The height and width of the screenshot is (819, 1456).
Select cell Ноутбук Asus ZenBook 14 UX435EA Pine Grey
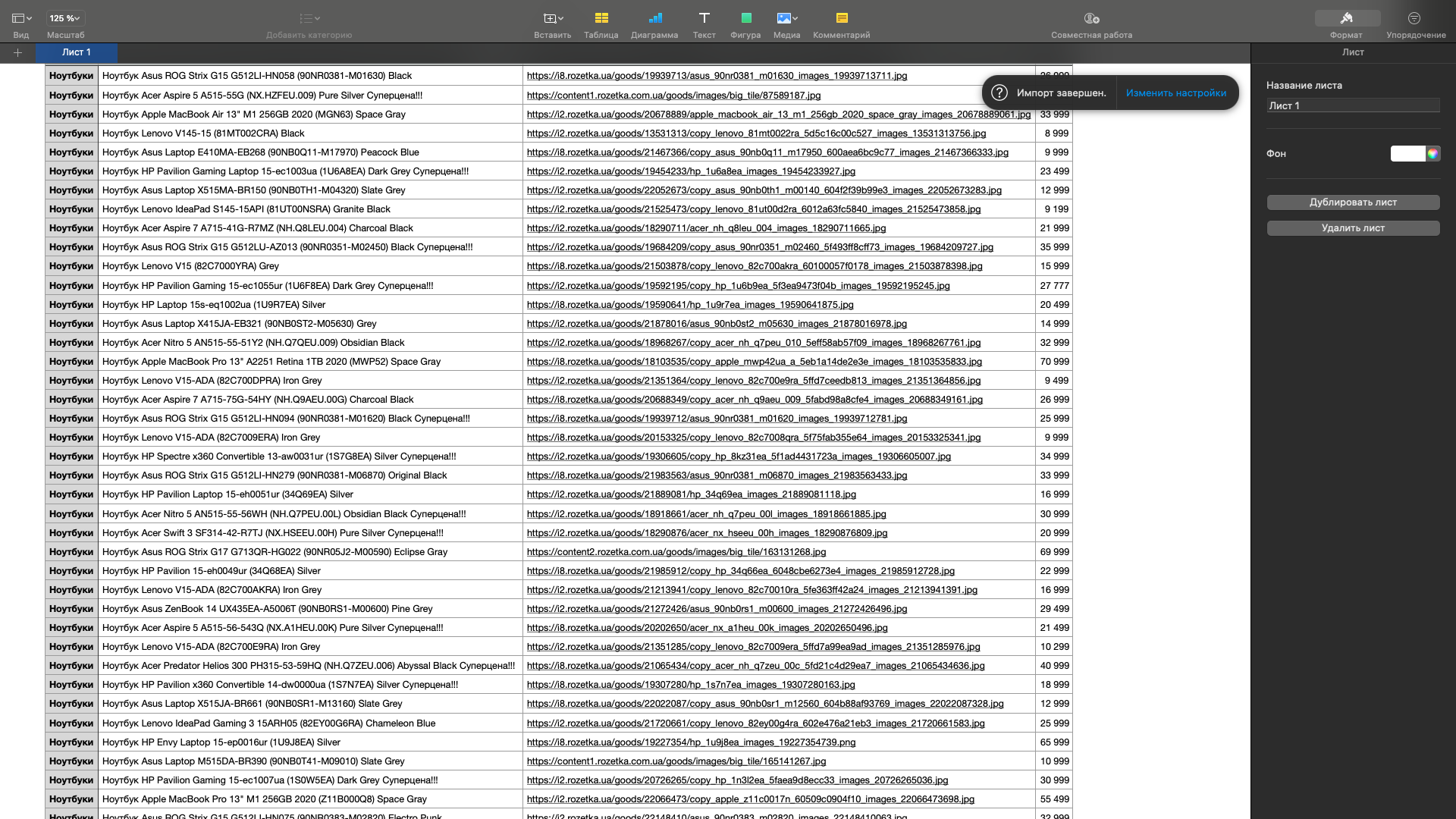[x=310, y=609]
